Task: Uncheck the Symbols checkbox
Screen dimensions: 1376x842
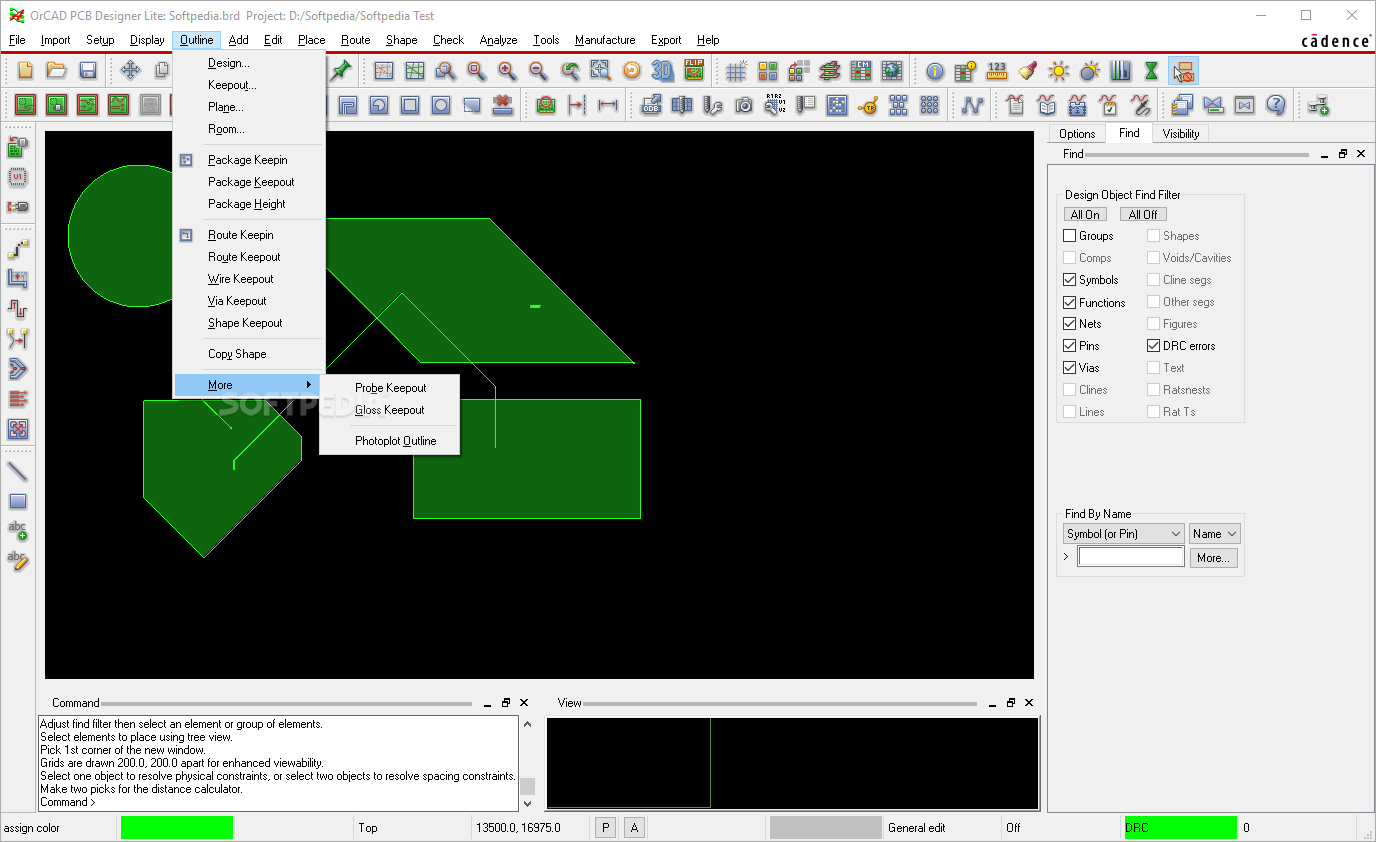Action: point(1070,280)
